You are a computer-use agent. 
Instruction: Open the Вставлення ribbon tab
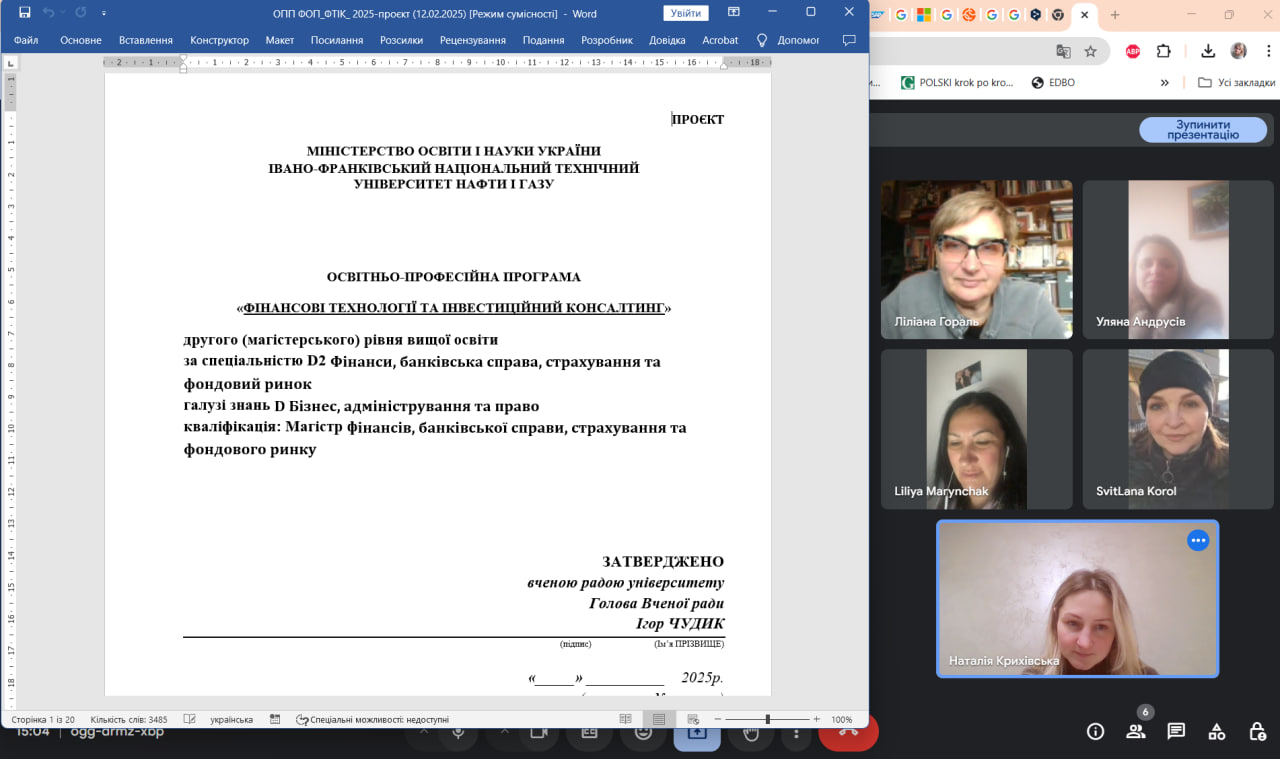coord(145,40)
